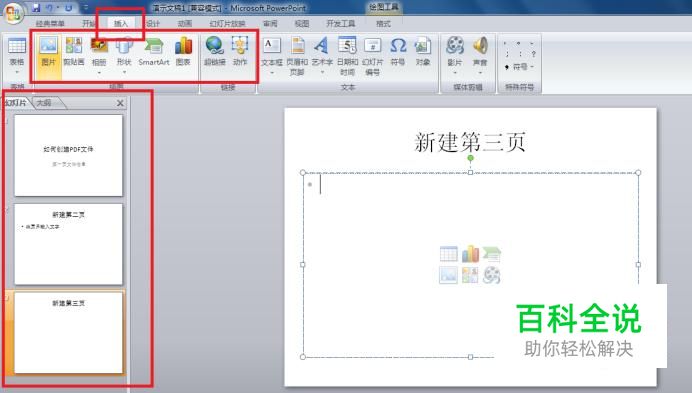Open the 格式 Format tab
The image size is (692, 393).
coord(383,23)
